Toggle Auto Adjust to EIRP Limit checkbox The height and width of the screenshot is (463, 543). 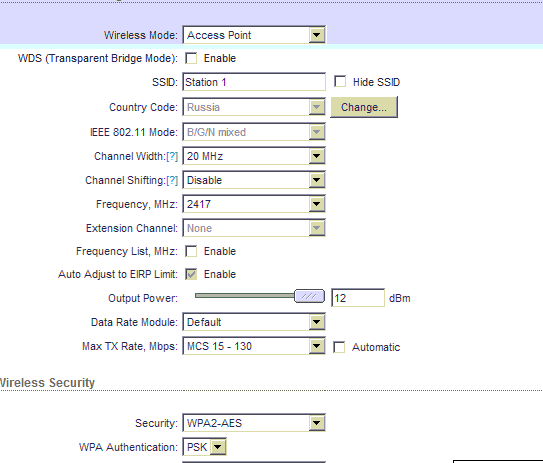coord(191,274)
